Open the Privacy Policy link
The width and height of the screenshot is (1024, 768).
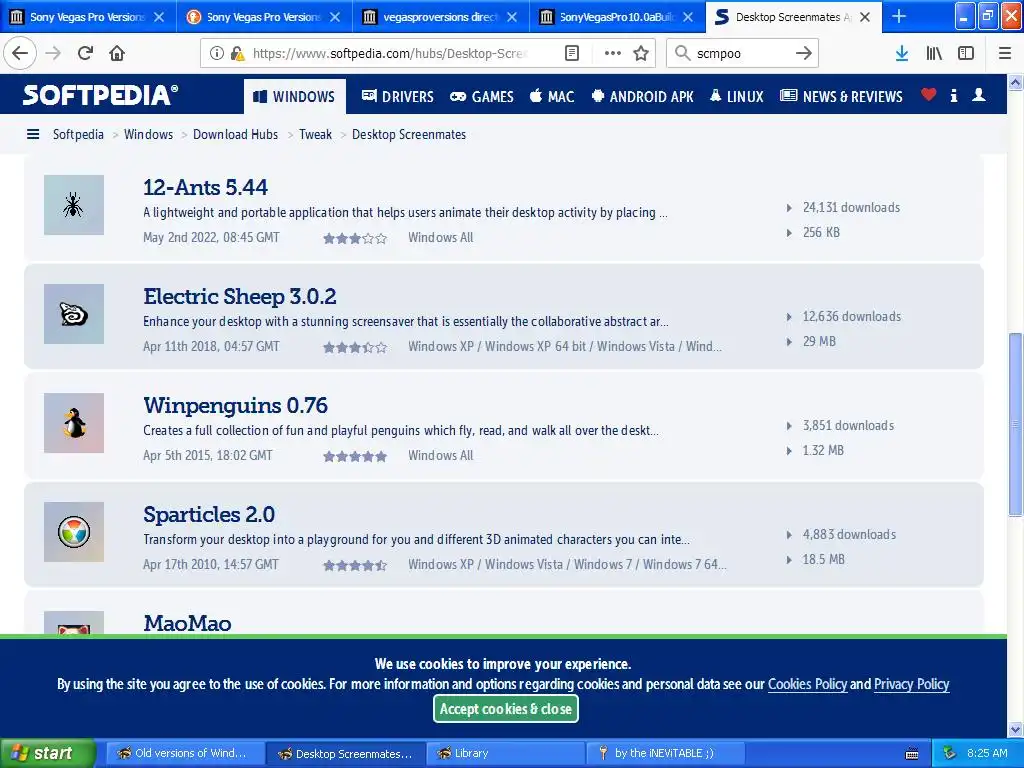coord(911,684)
